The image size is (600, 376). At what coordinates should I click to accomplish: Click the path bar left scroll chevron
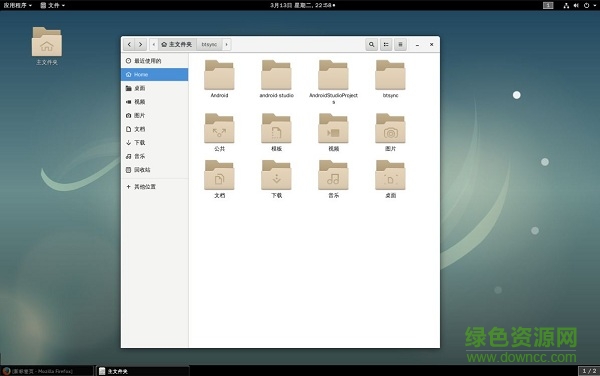153,44
